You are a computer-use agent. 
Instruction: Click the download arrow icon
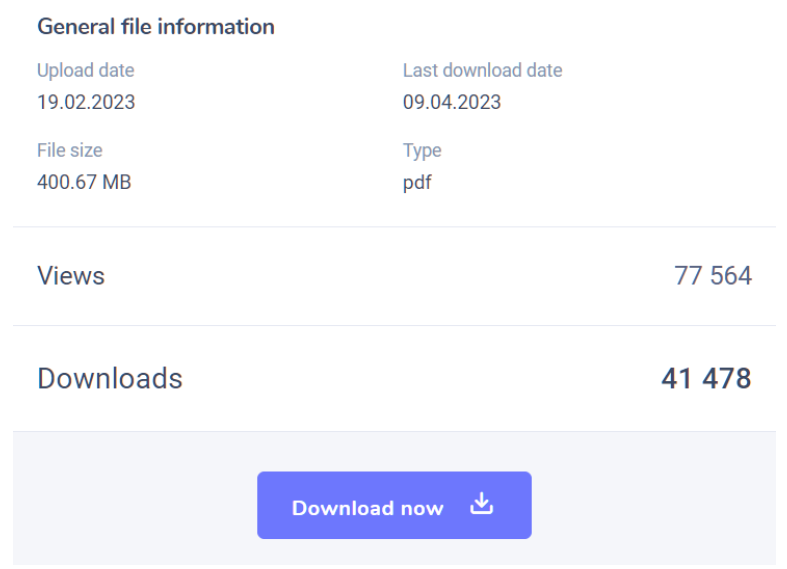pos(482,505)
